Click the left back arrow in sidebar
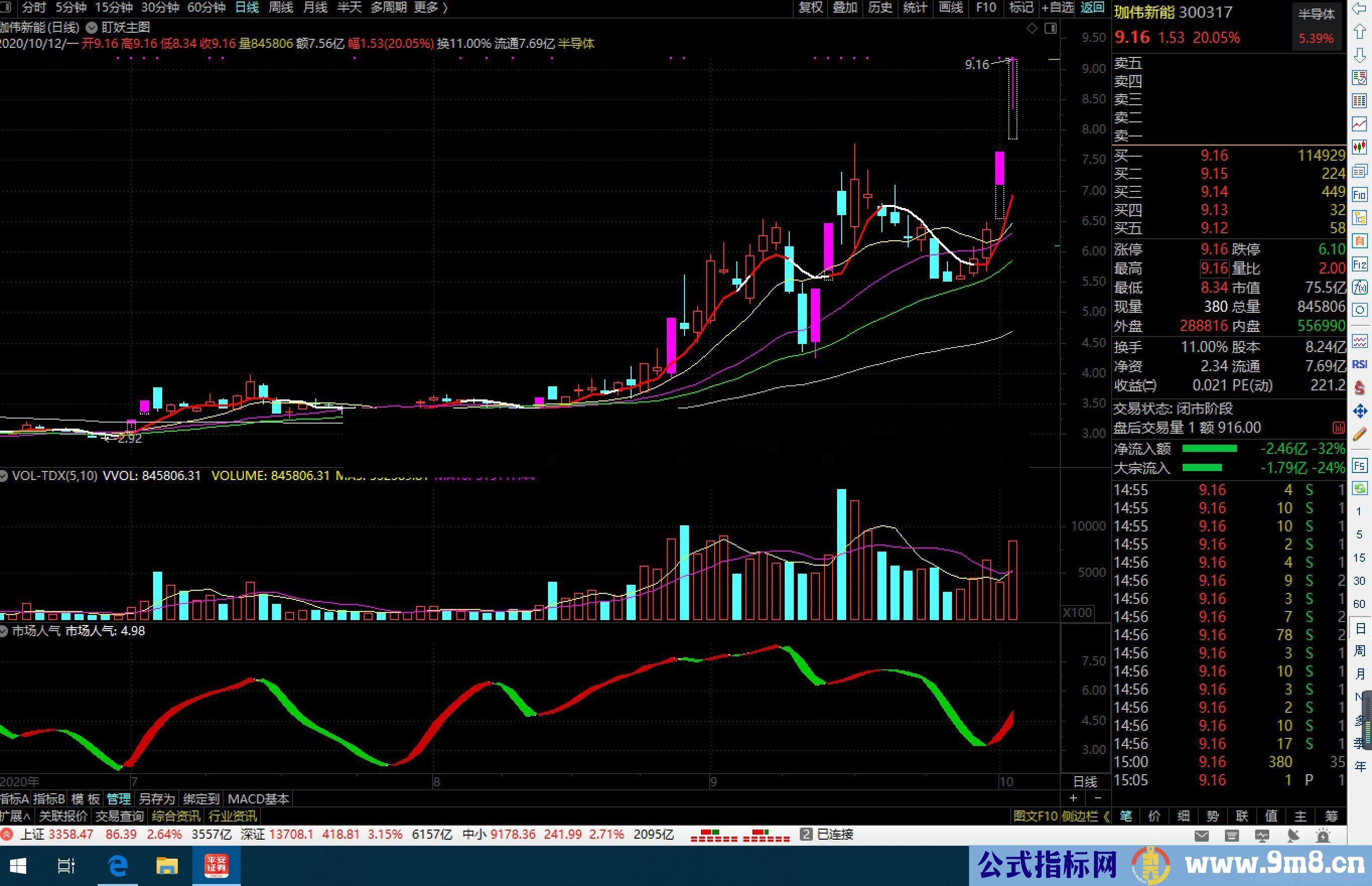Image resolution: width=1372 pixels, height=886 pixels. click(x=1359, y=9)
